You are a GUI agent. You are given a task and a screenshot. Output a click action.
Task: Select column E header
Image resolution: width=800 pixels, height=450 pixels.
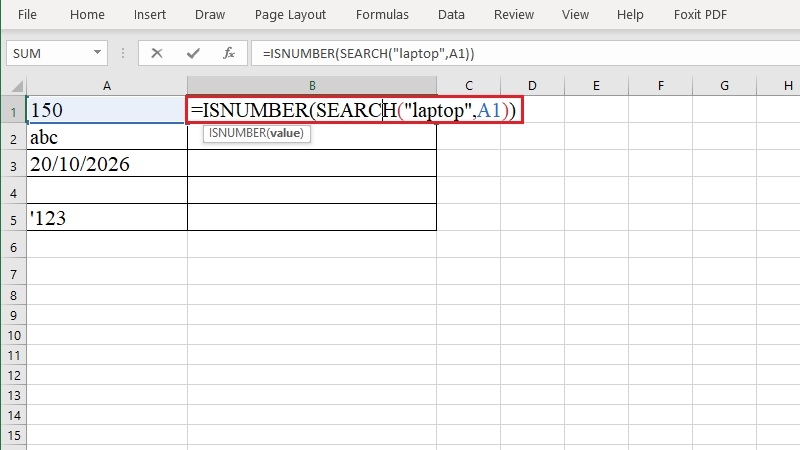point(596,86)
